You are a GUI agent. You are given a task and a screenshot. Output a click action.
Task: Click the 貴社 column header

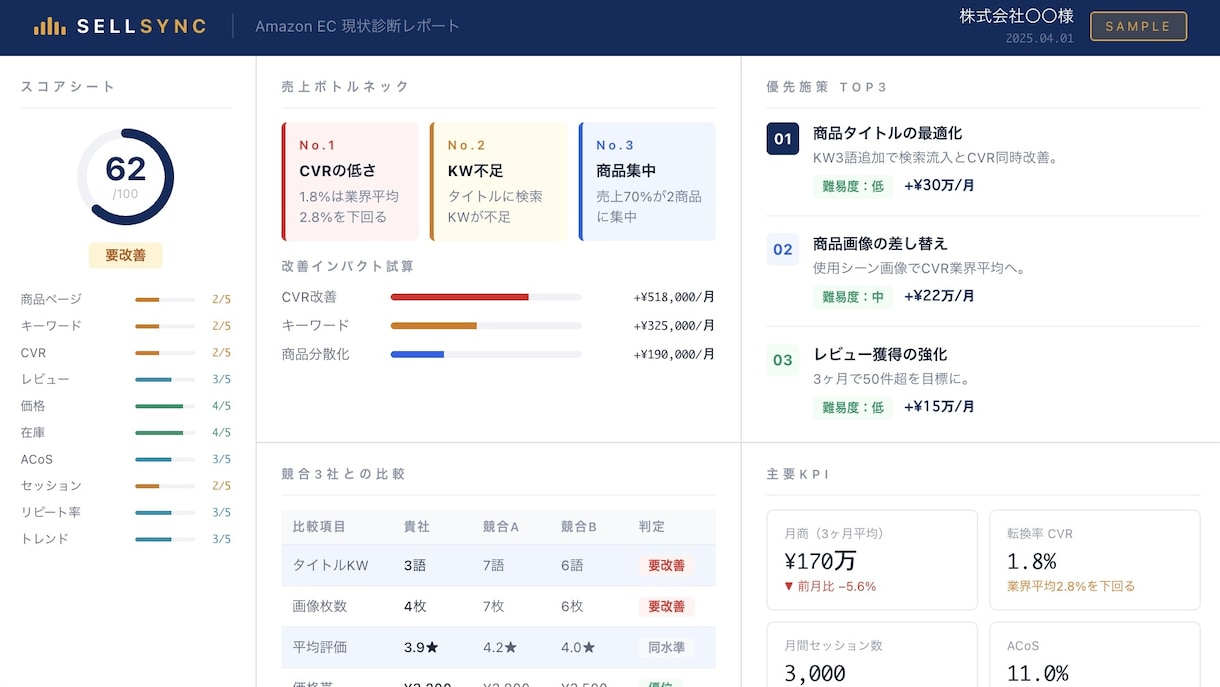pyautogui.click(x=417, y=527)
